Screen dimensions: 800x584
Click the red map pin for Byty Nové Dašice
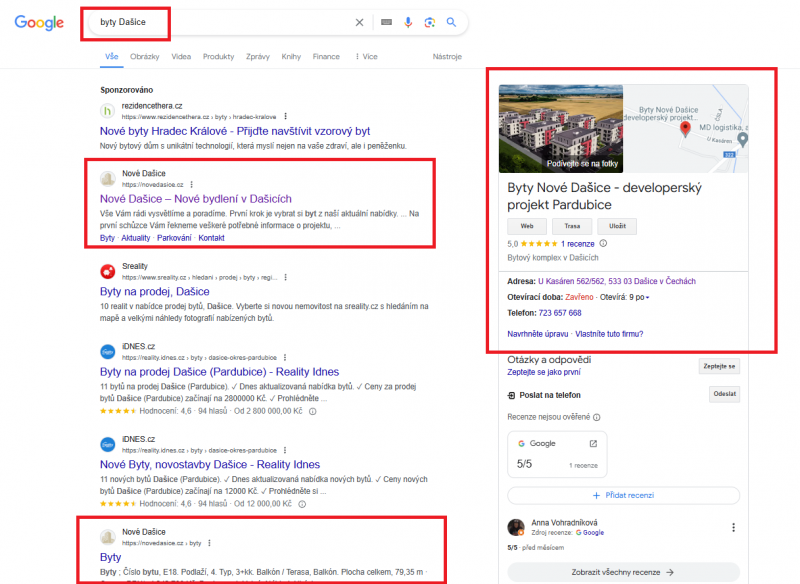685,129
